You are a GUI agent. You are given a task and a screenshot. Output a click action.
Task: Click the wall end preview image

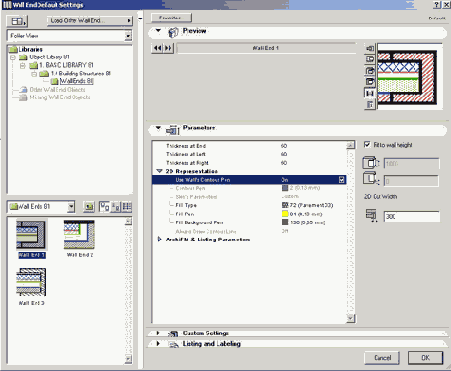point(410,76)
